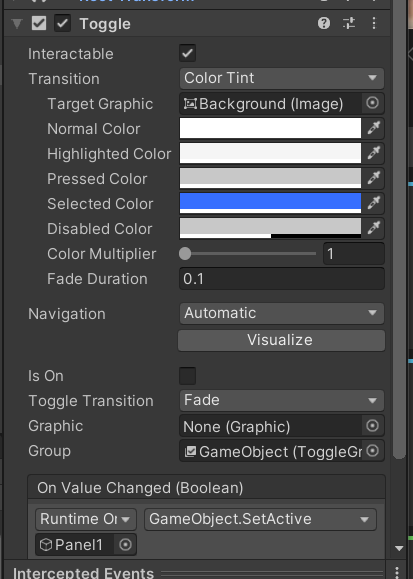Open object picker for Group field
Image resolution: width=413 pixels, height=579 pixels.
click(x=372, y=451)
